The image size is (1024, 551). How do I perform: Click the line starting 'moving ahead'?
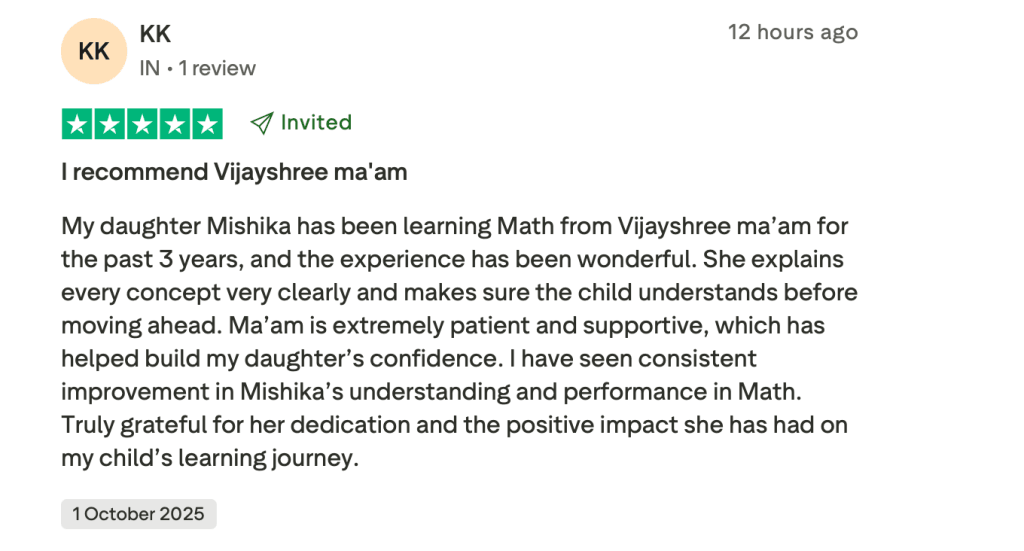click(x=442, y=325)
